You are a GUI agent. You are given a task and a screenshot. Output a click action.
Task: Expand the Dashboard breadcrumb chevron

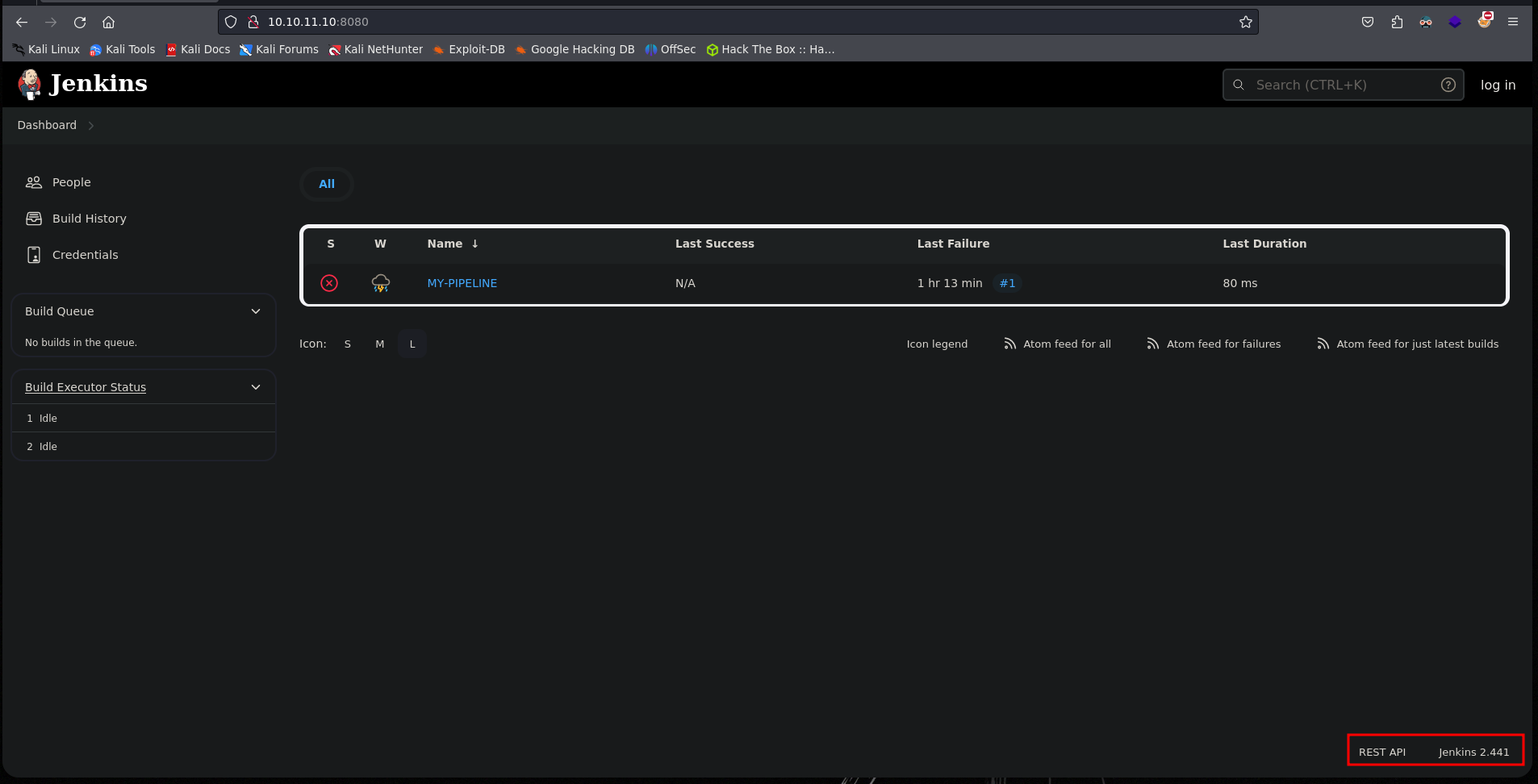click(x=91, y=126)
